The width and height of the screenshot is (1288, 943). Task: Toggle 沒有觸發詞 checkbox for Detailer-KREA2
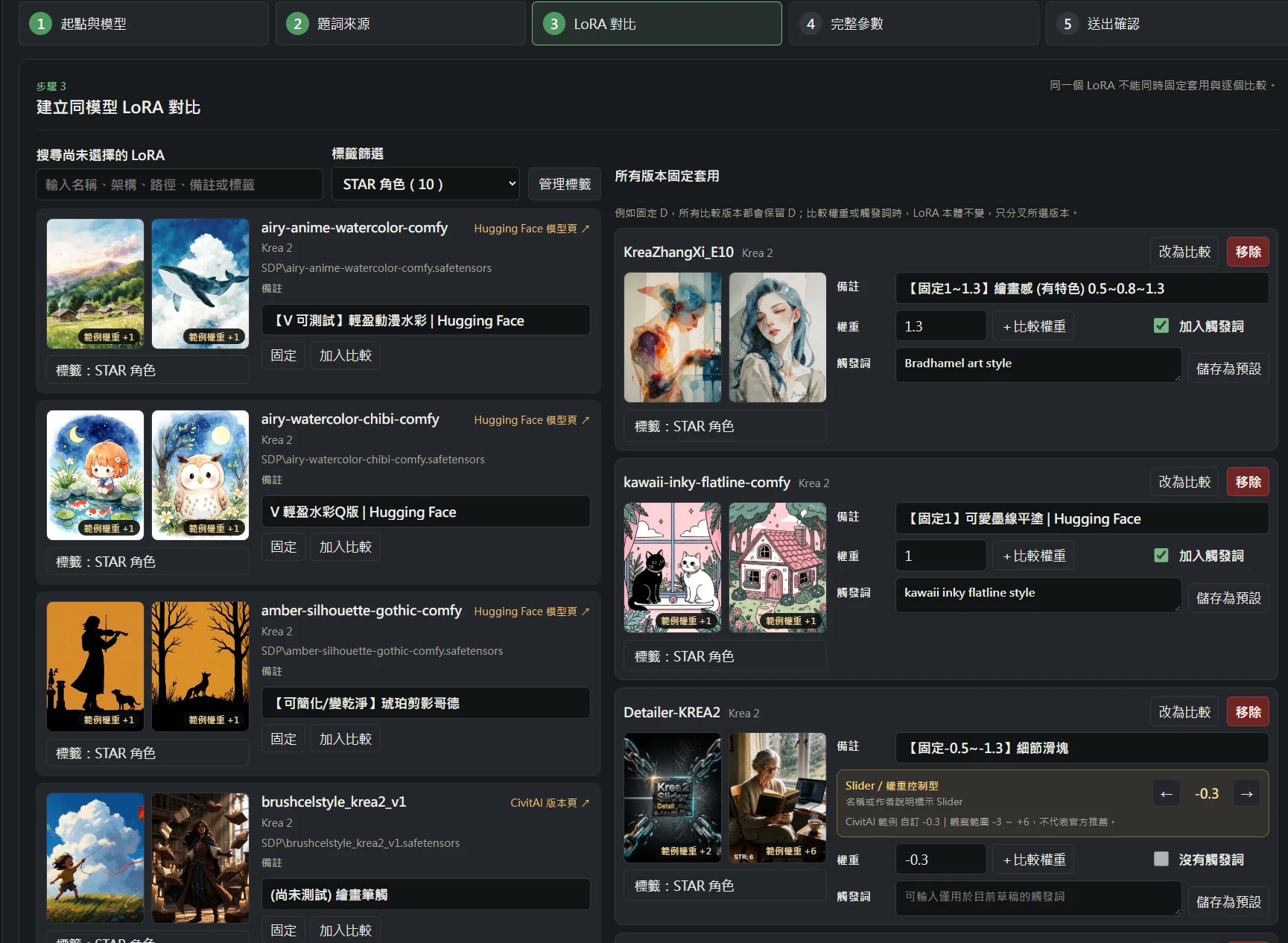[1161, 859]
